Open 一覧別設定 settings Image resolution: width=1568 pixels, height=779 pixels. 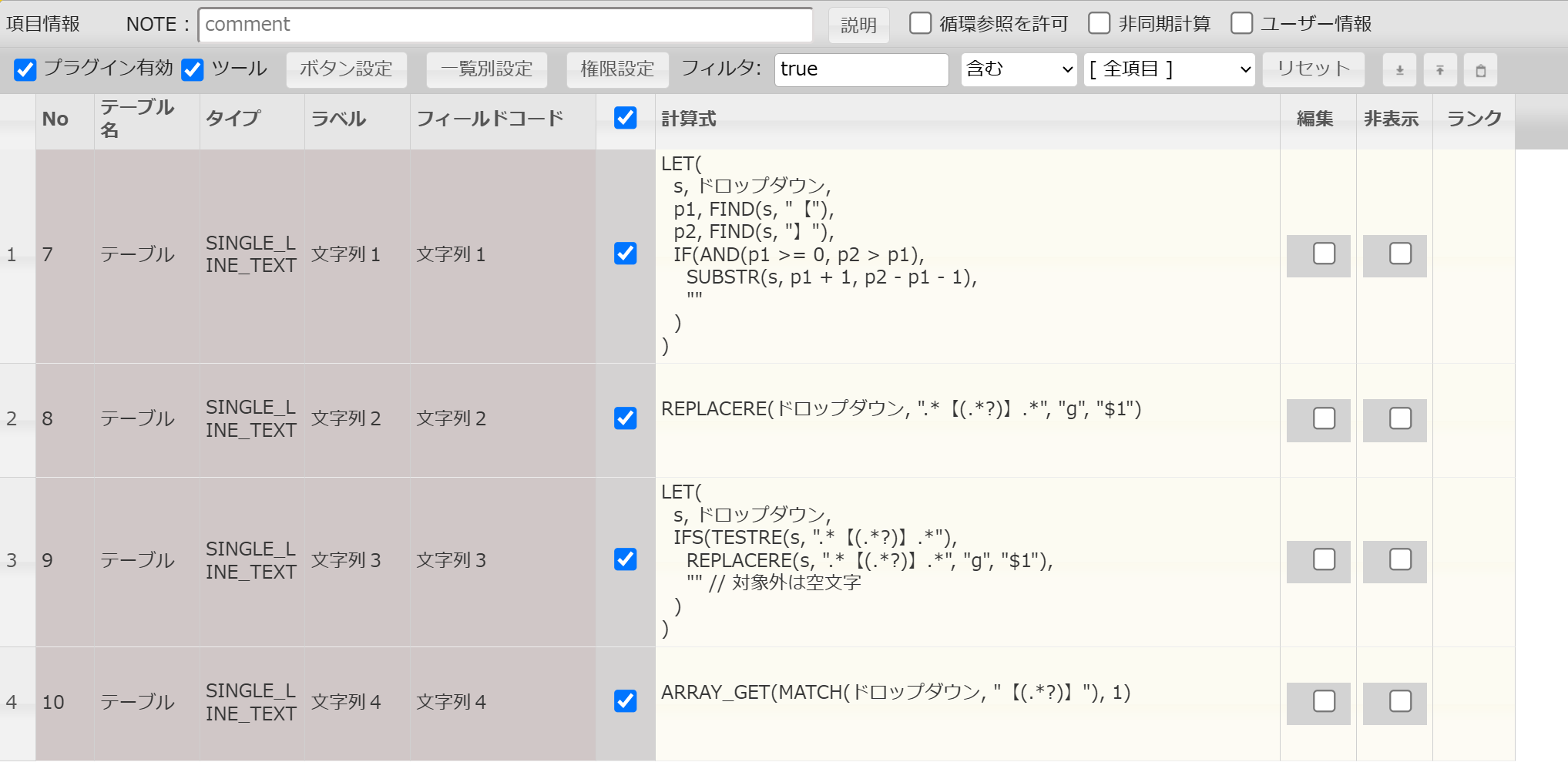pyautogui.click(x=487, y=69)
